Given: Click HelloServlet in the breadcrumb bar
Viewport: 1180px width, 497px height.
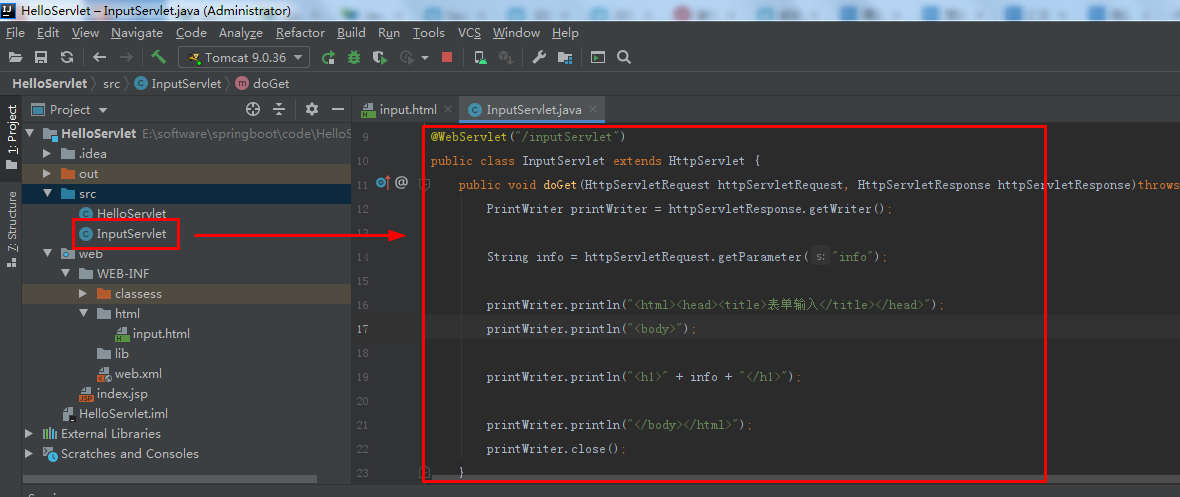Looking at the screenshot, I should tap(50, 84).
